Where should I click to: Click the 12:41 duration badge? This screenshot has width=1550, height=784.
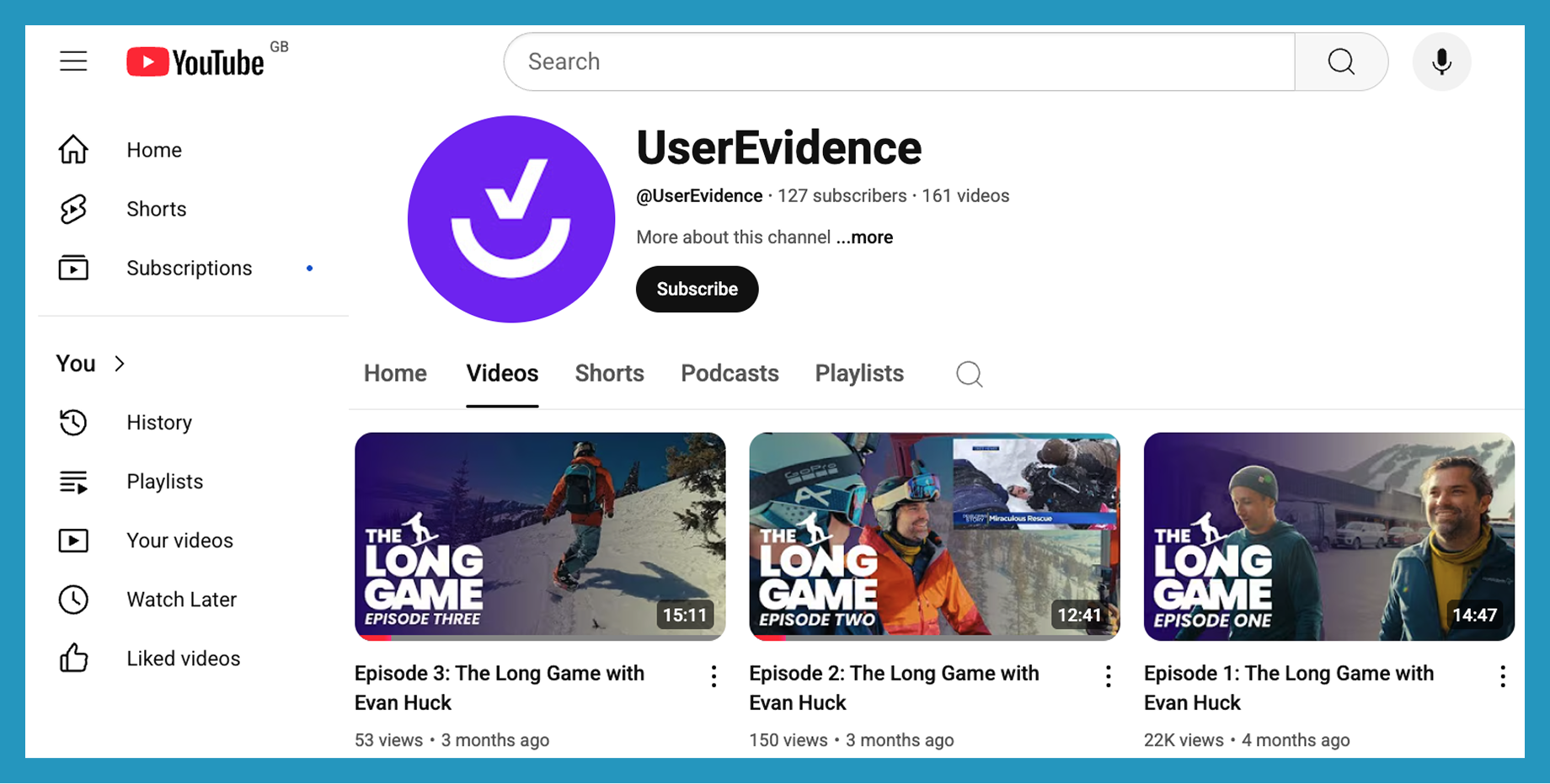point(1080,615)
